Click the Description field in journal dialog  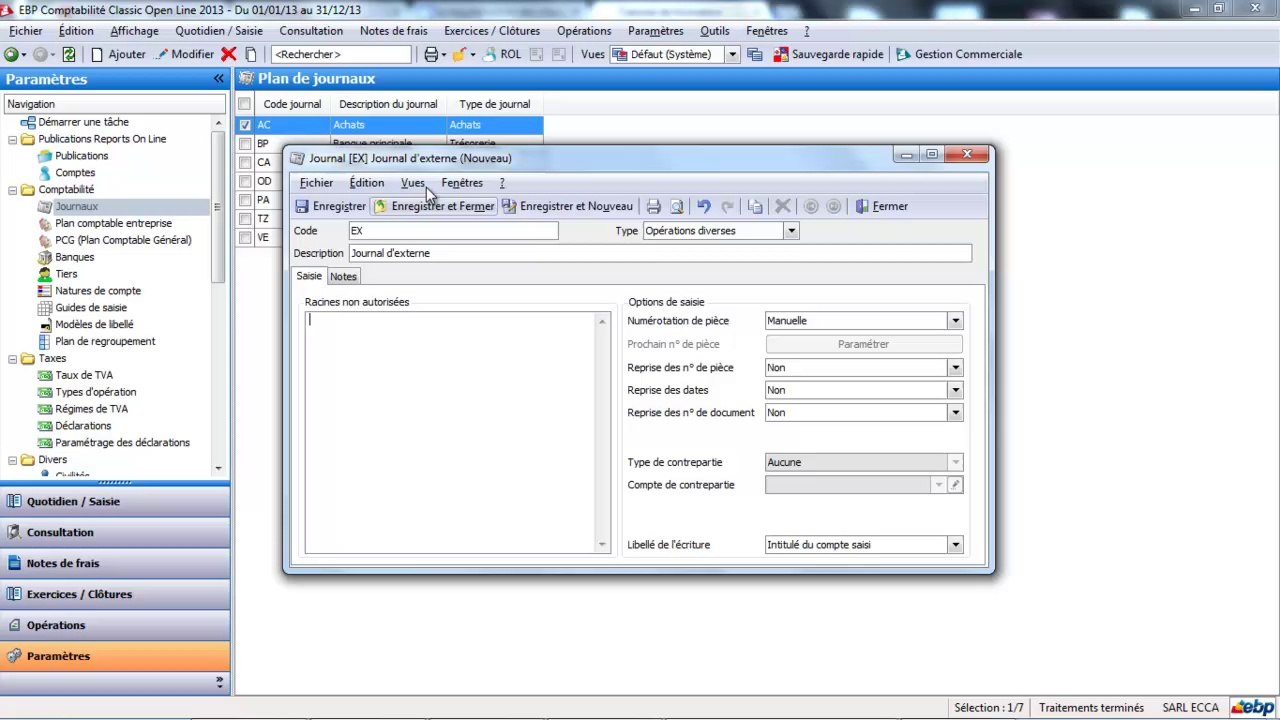[660, 254]
